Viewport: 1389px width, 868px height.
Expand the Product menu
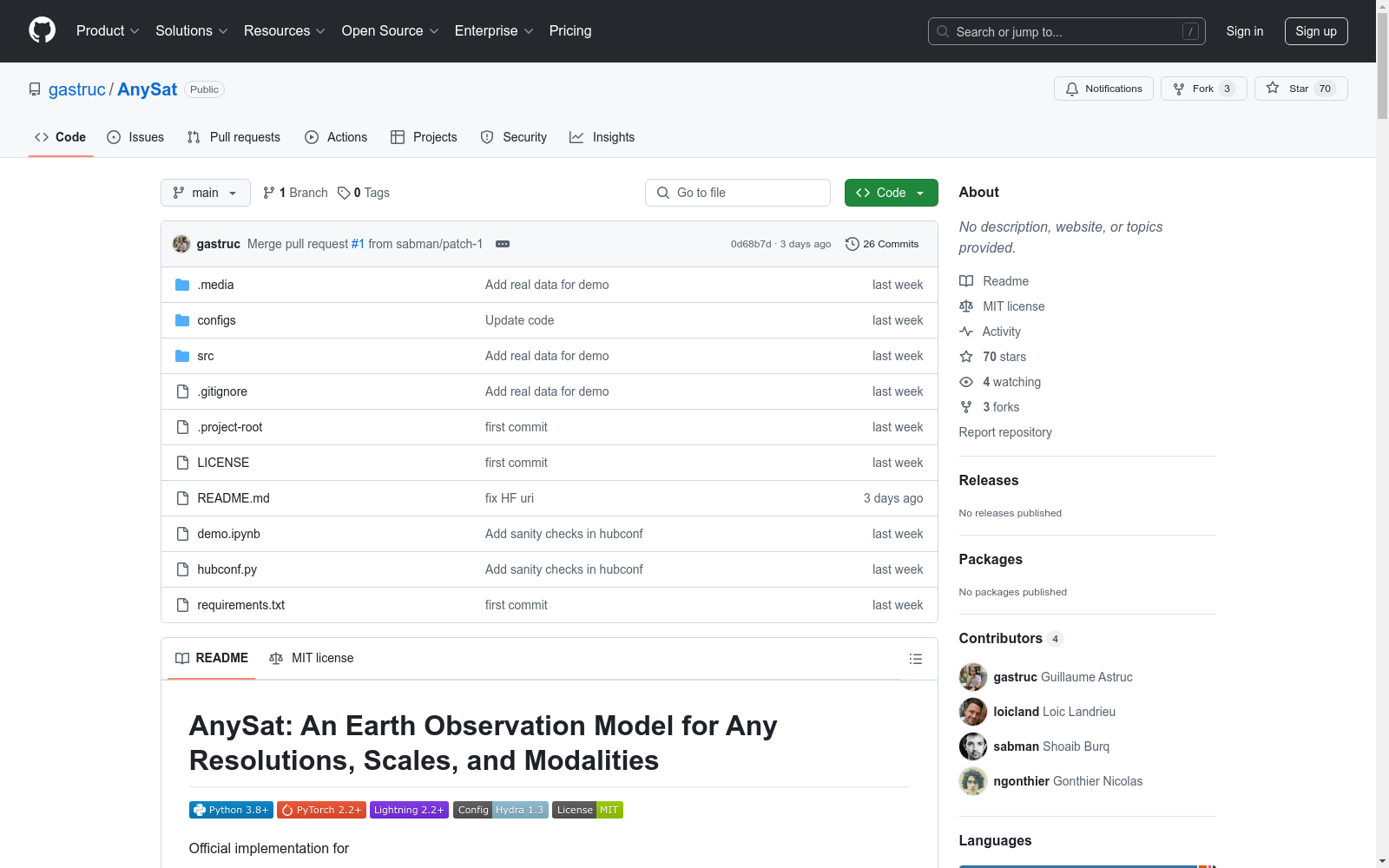click(108, 31)
